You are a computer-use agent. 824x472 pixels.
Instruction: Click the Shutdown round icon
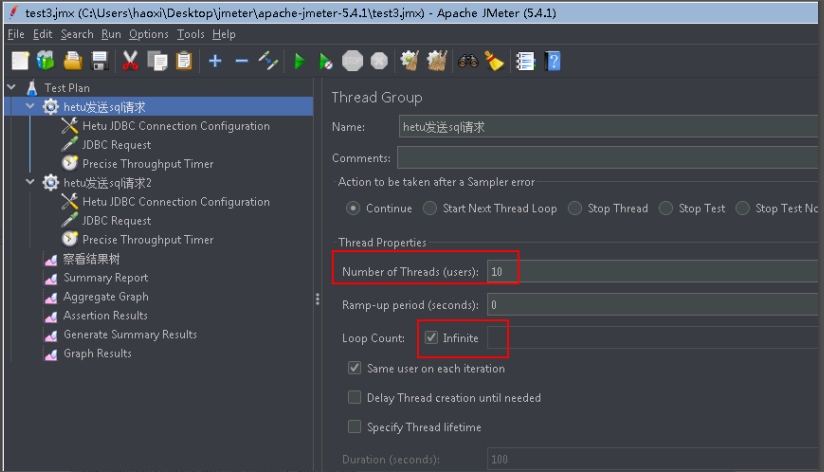(379, 61)
